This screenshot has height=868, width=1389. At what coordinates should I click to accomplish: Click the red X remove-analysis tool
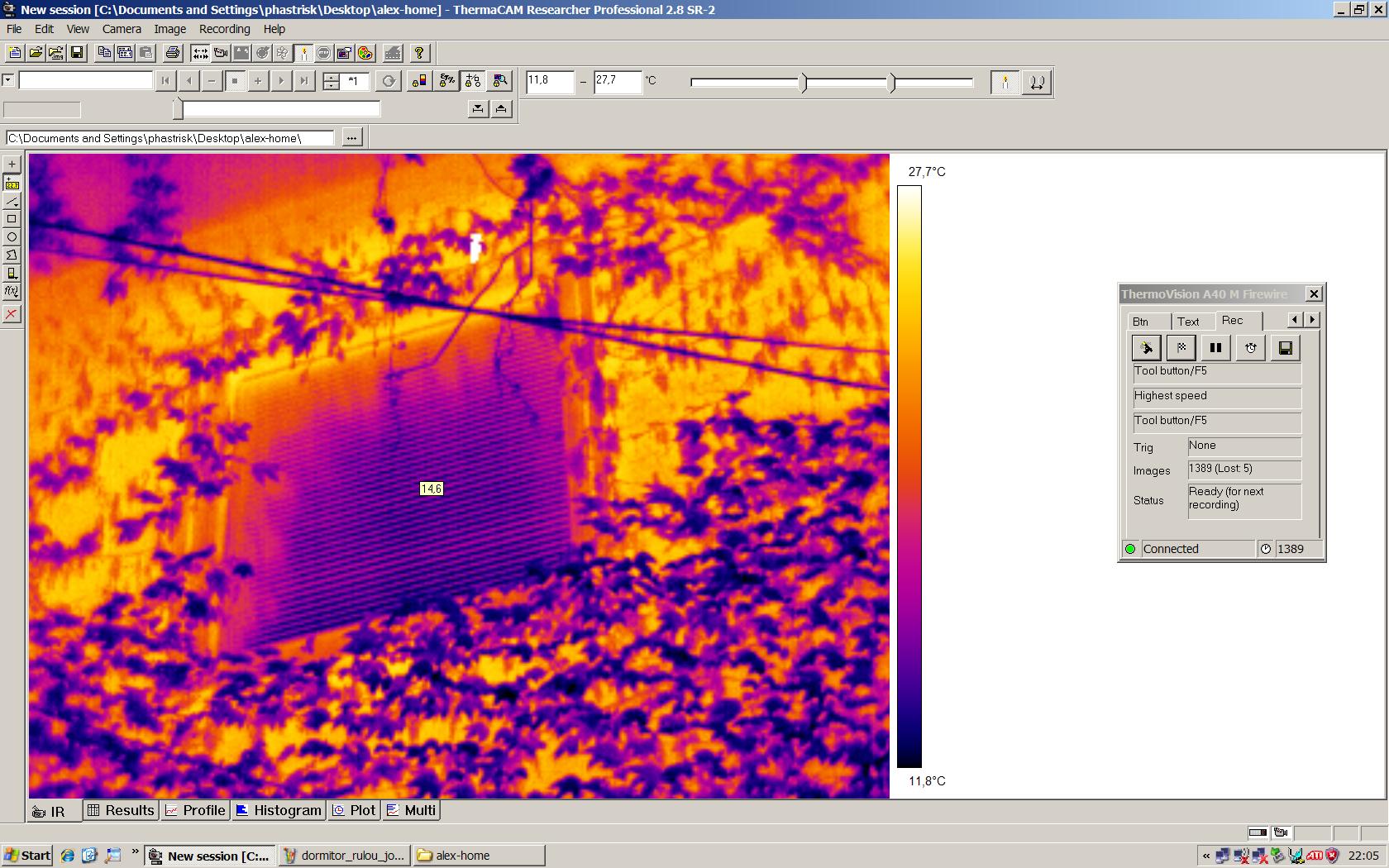pyautogui.click(x=12, y=314)
